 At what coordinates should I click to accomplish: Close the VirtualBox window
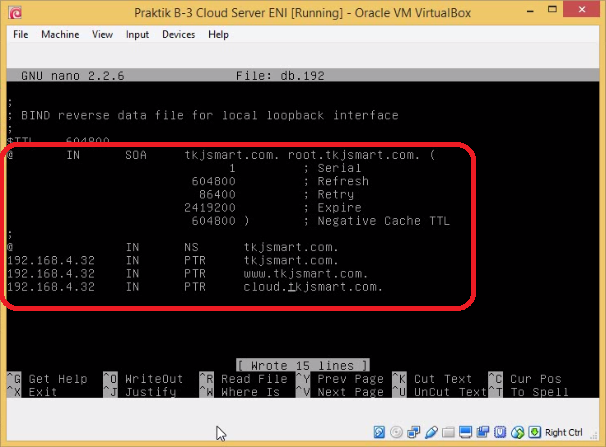pos(582,9)
